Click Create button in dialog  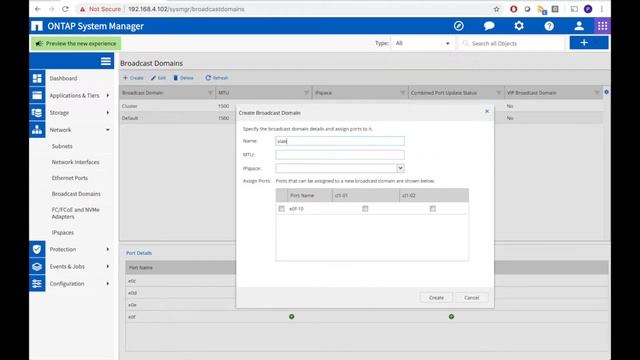[436, 298]
